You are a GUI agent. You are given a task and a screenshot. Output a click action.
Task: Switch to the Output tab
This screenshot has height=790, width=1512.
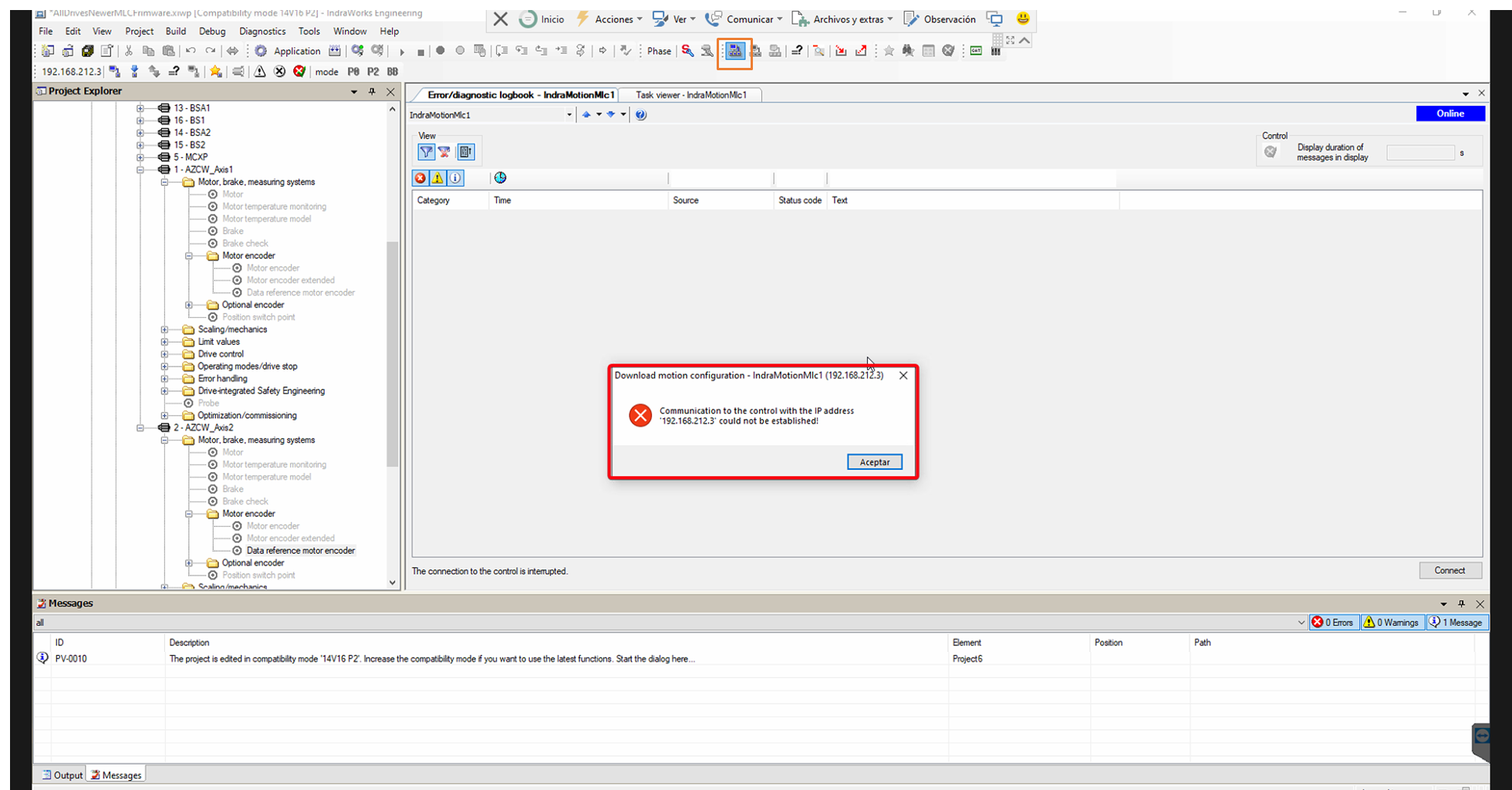click(62, 775)
